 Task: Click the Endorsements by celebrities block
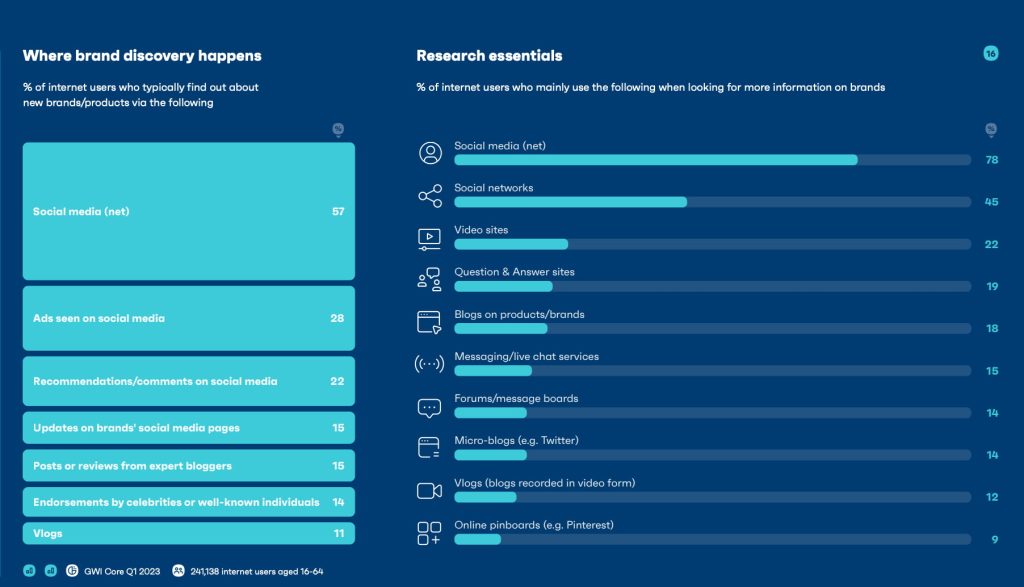(189, 502)
